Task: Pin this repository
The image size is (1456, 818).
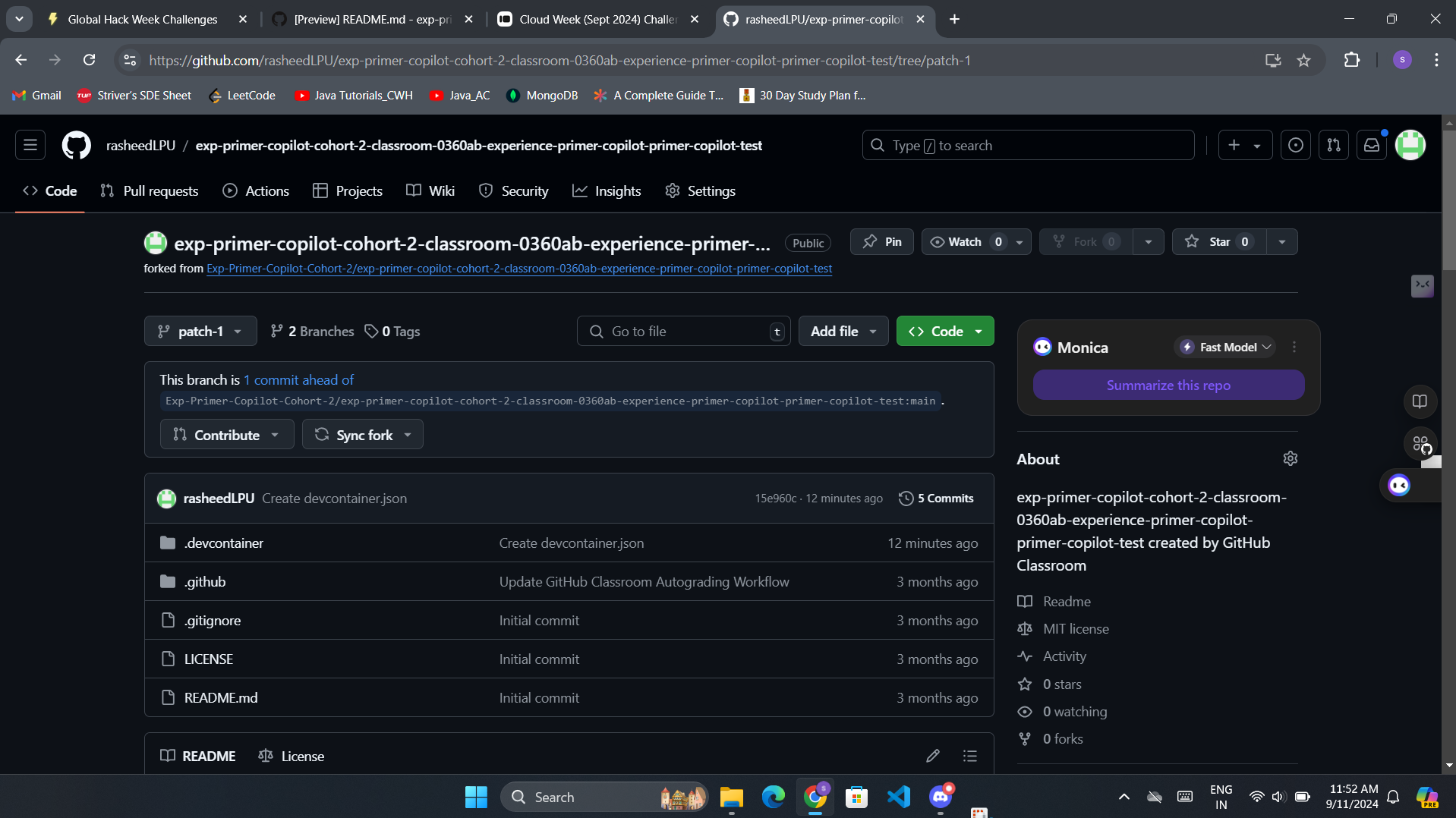Action: (882, 241)
